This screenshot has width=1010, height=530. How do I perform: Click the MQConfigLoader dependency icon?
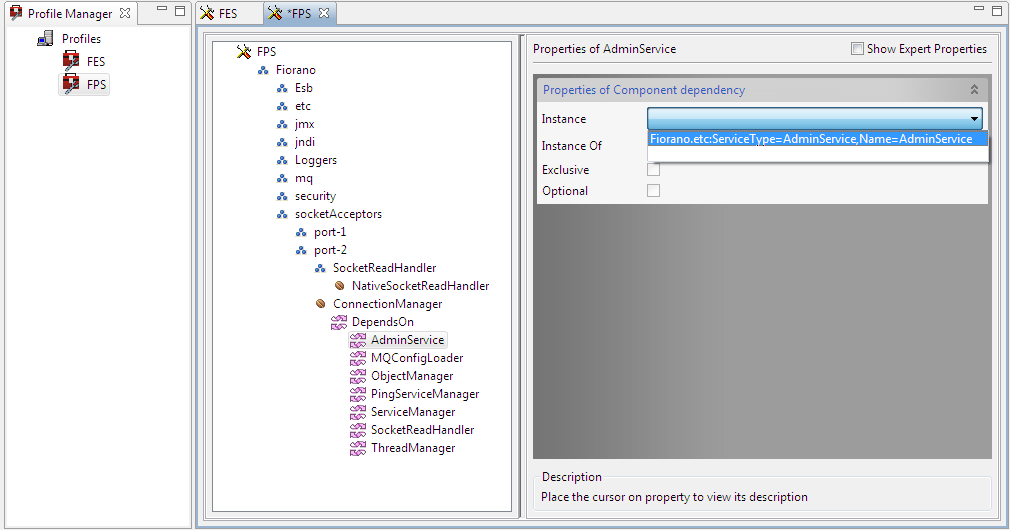358,358
